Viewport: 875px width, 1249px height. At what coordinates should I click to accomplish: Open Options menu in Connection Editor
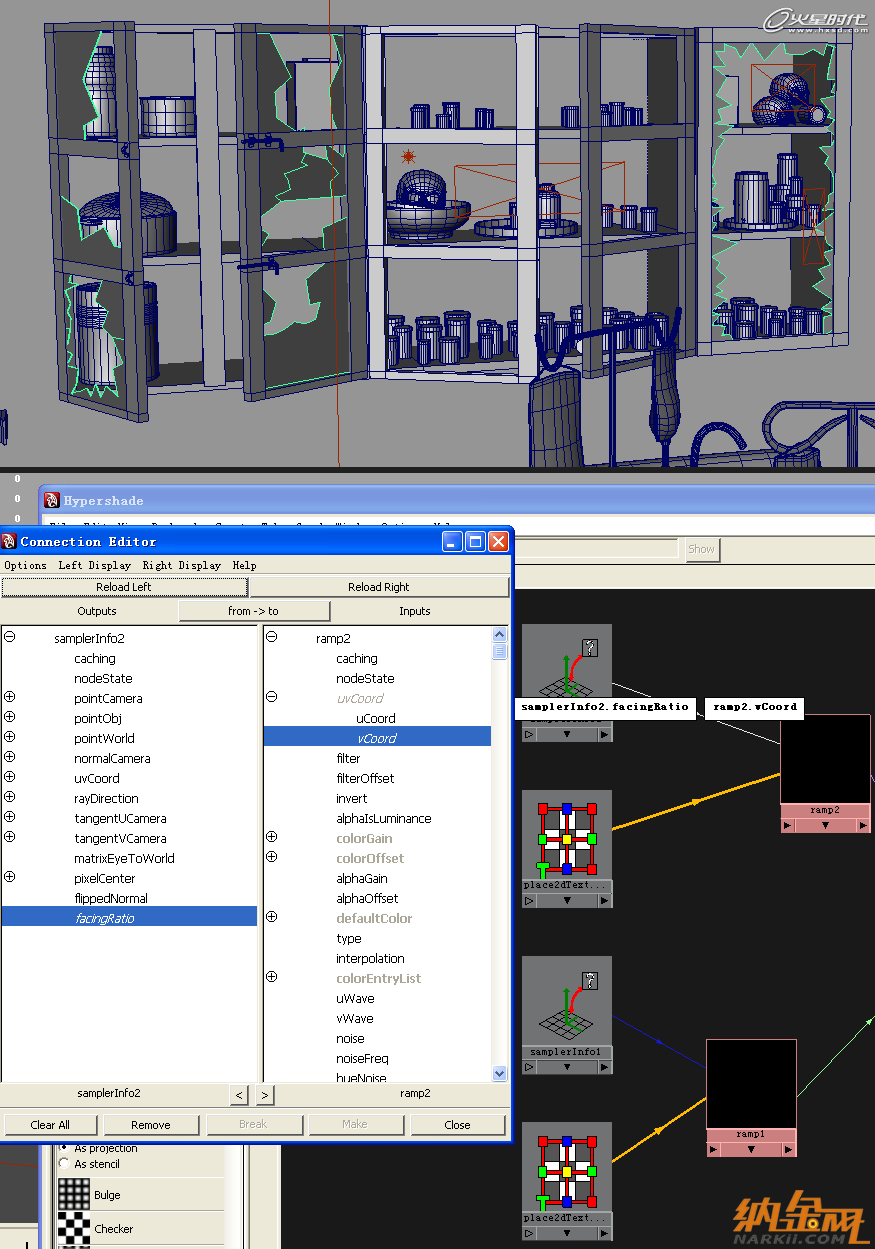(25, 565)
